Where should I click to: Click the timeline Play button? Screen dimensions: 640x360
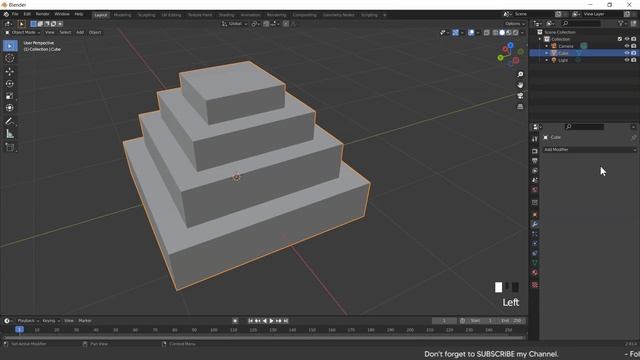pos(271,321)
